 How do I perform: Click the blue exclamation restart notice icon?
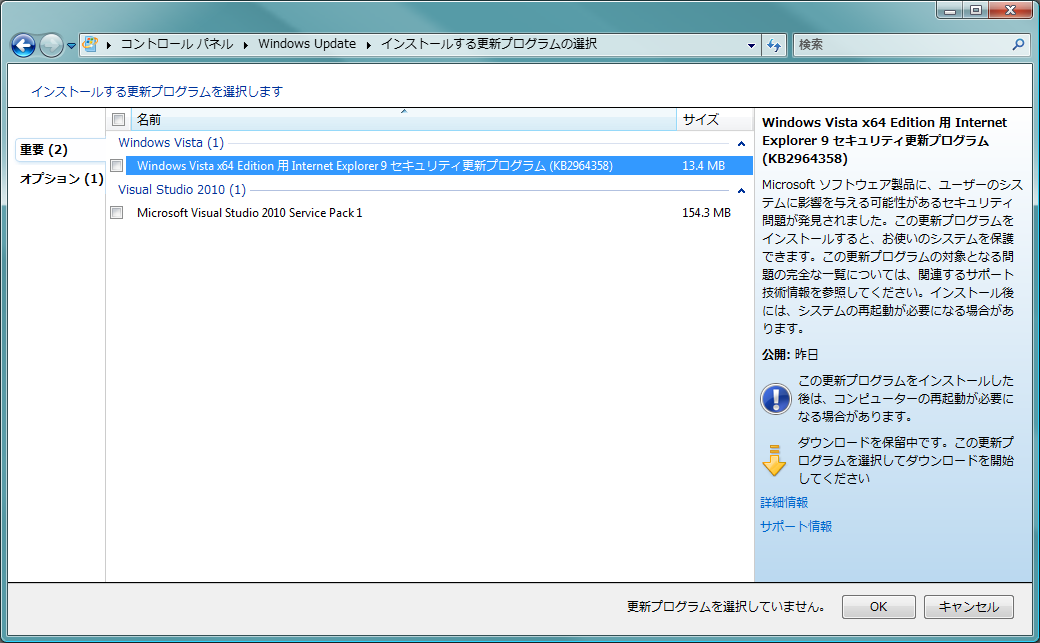pos(775,399)
